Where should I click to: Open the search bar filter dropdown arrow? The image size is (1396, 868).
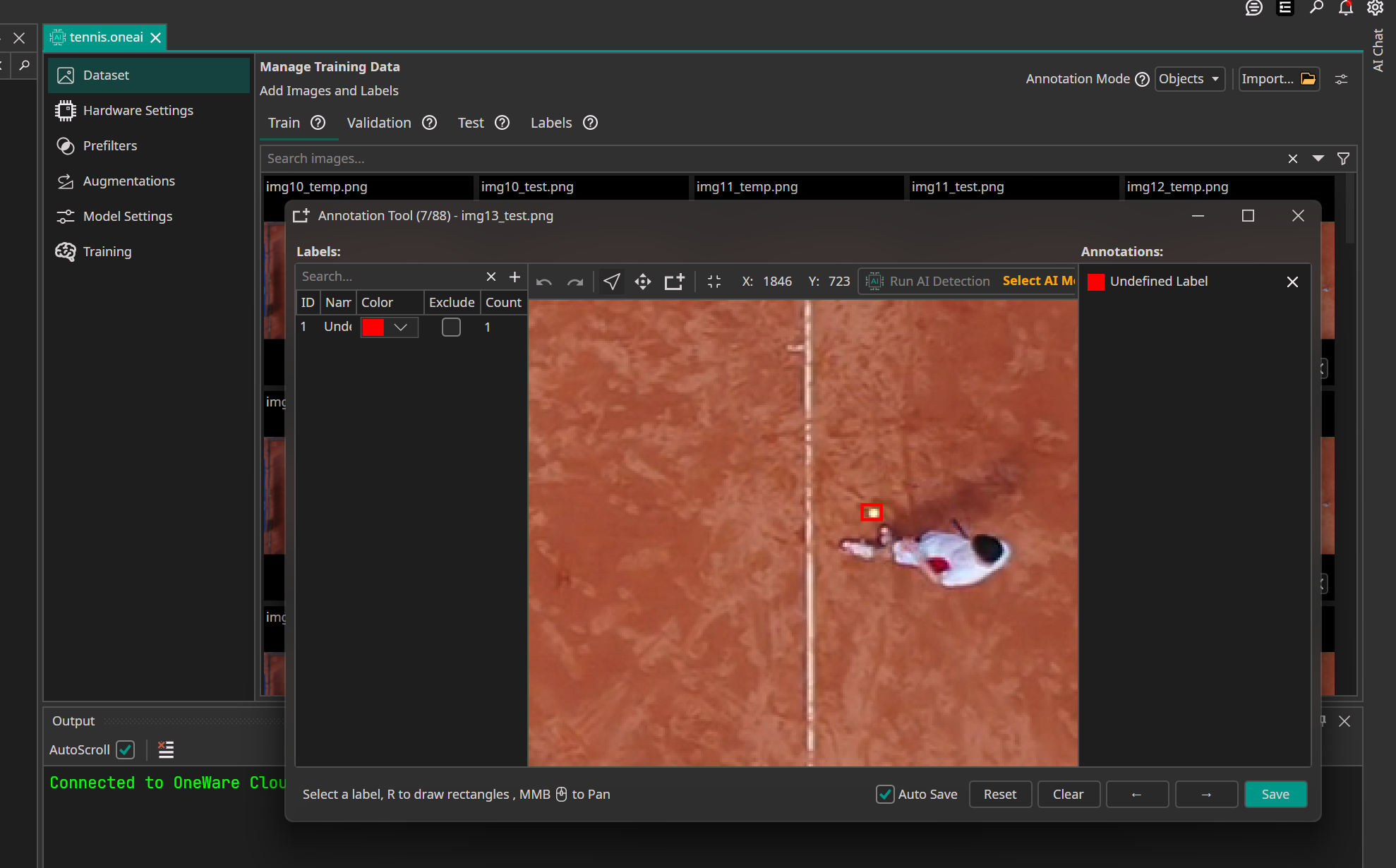(x=1317, y=158)
